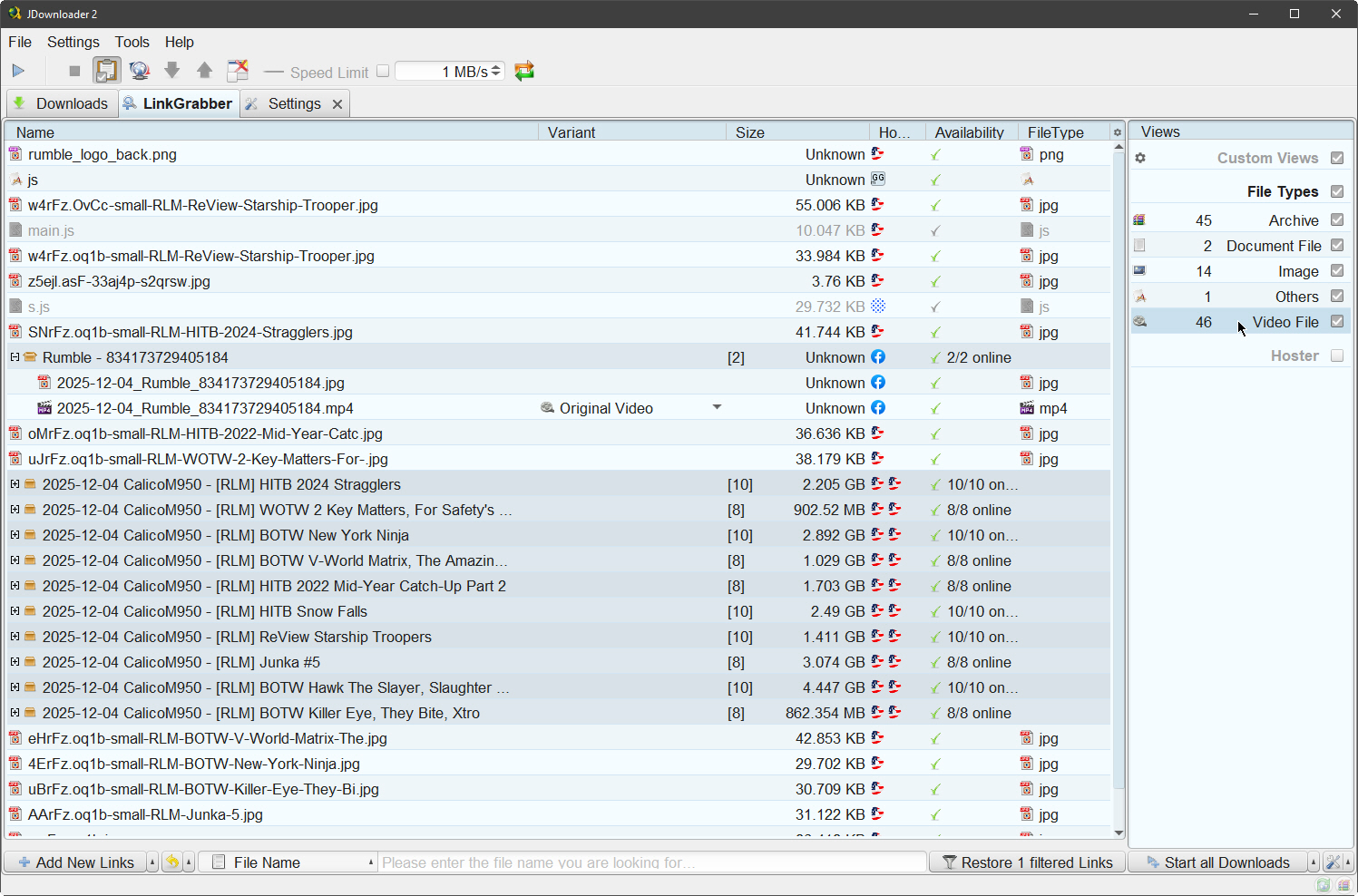
Task: Click the Video File type icon
Action: click(1139, 322)
